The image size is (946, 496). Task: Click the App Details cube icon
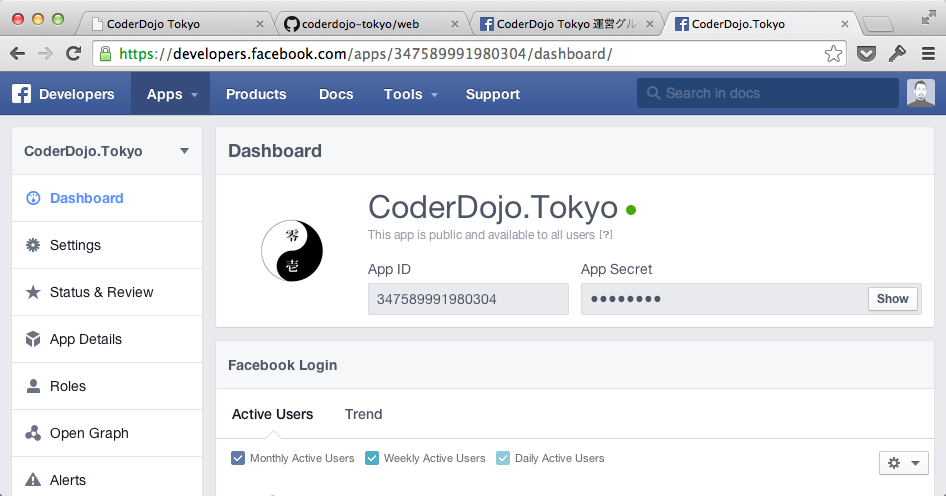[33, 339]
